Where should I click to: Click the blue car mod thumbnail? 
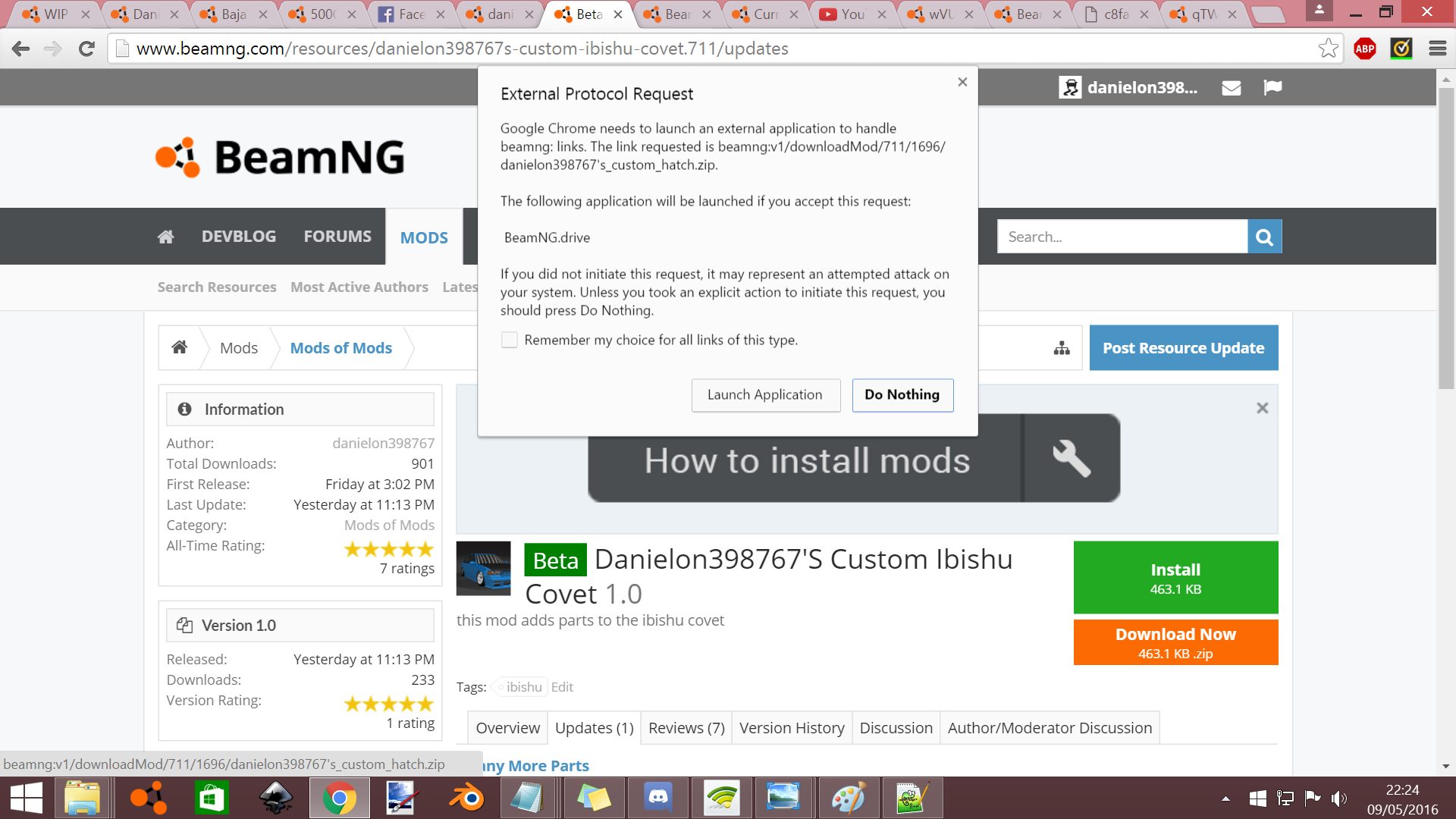(x=483, y=568)
